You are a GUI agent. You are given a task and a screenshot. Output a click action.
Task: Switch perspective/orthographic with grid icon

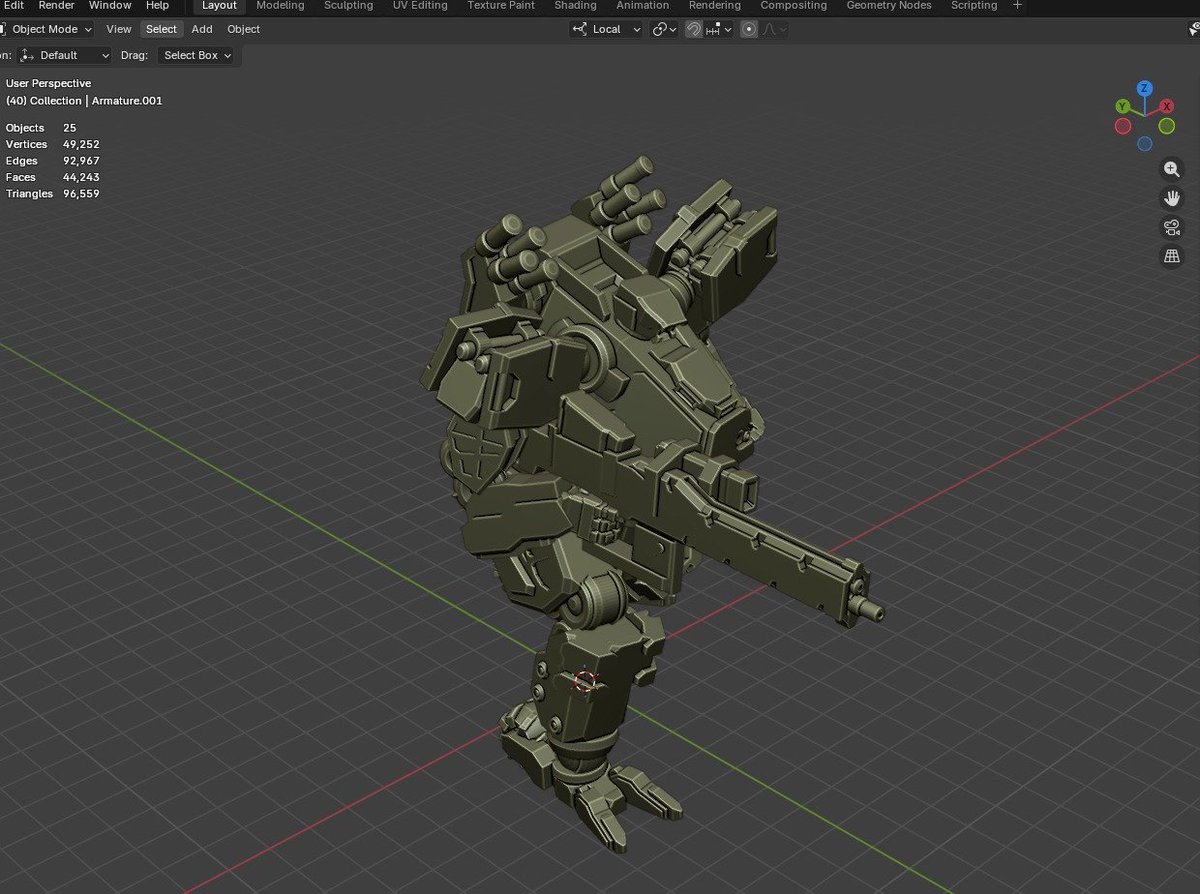(x=1172, y=257)
